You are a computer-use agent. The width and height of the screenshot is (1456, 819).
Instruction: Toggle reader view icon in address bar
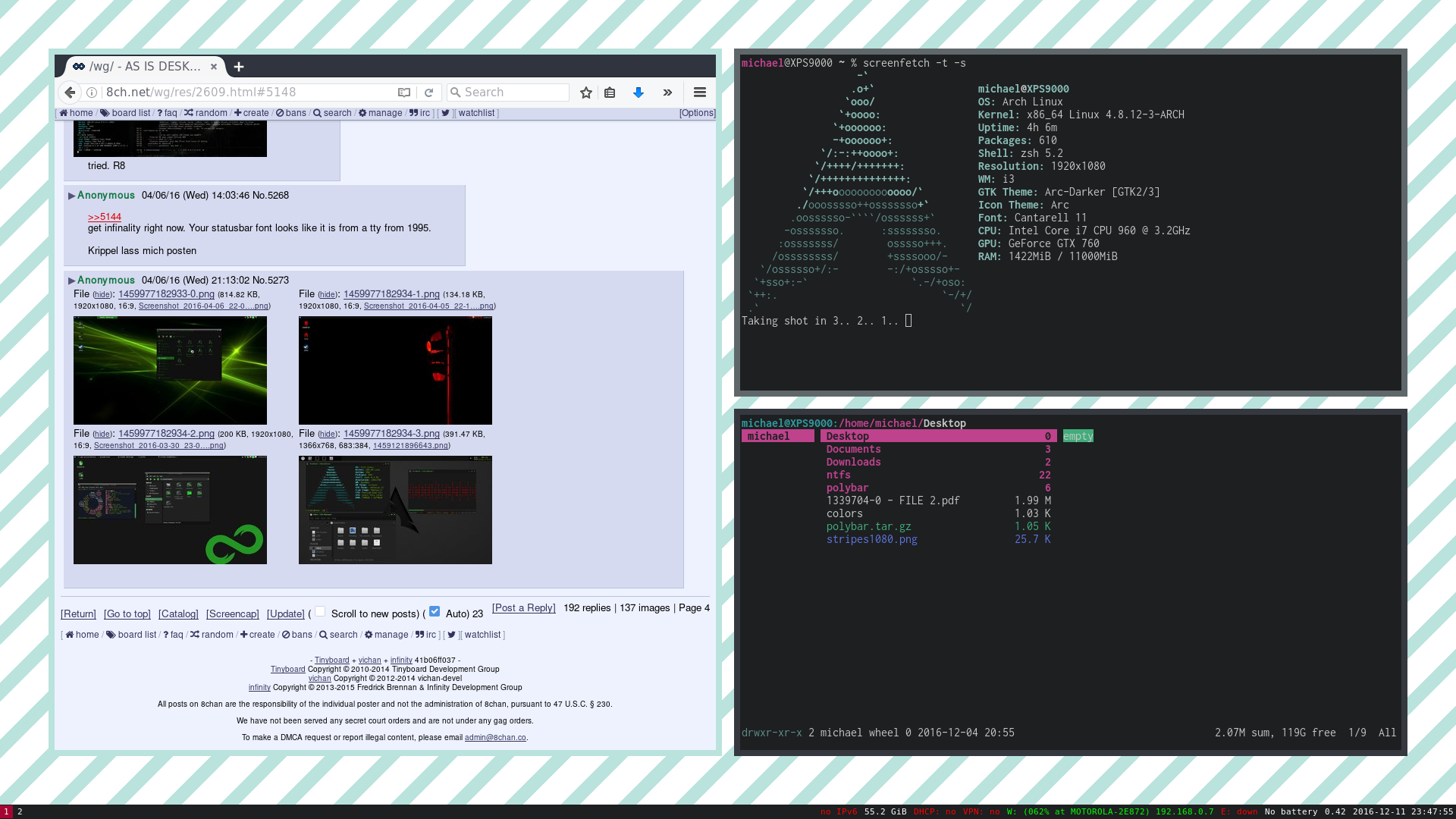(404, 93)
